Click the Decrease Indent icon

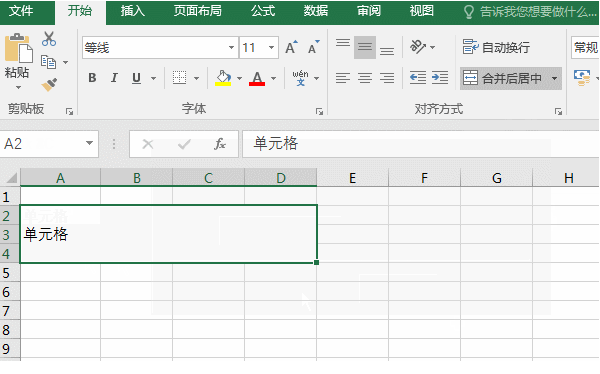coord(417,78)
